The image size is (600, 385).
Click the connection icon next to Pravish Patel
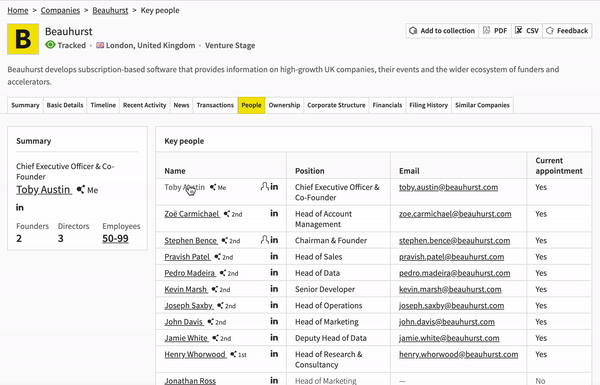(x=217, y=257)
